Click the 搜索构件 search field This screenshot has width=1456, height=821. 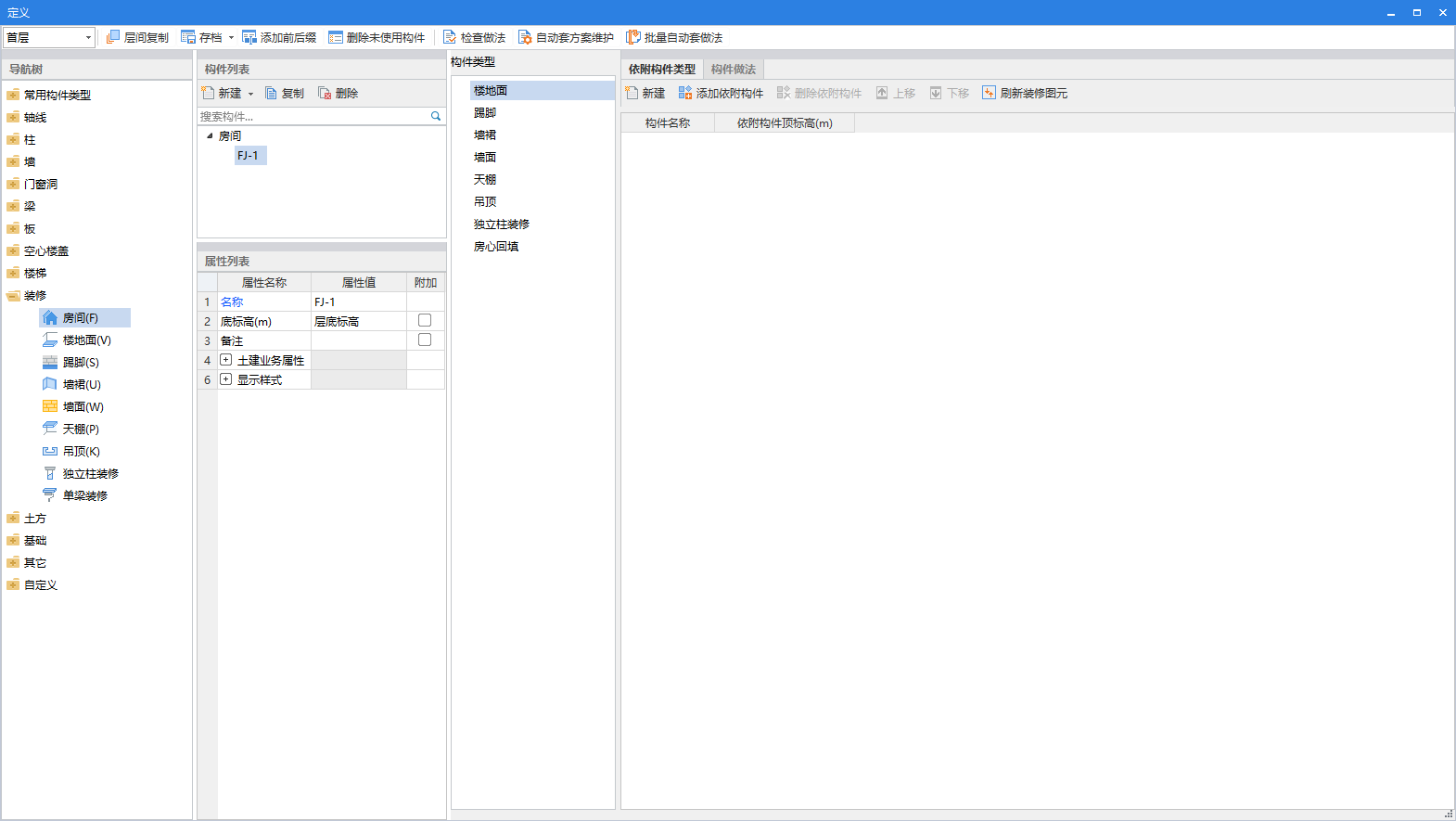pyautogui.click(x=313, y=116)
